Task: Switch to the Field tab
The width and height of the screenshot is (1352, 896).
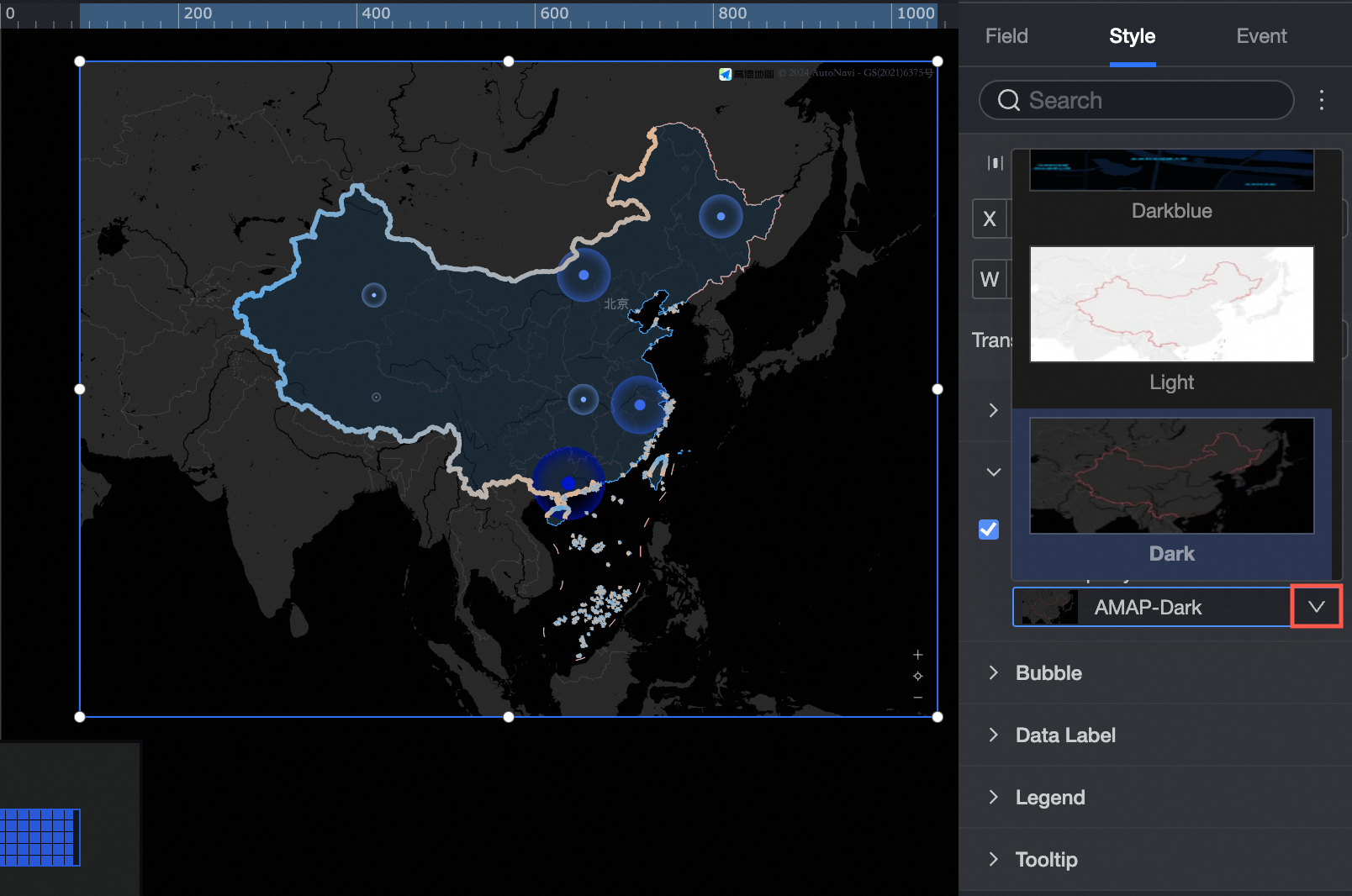Action: click(1006, 36)
